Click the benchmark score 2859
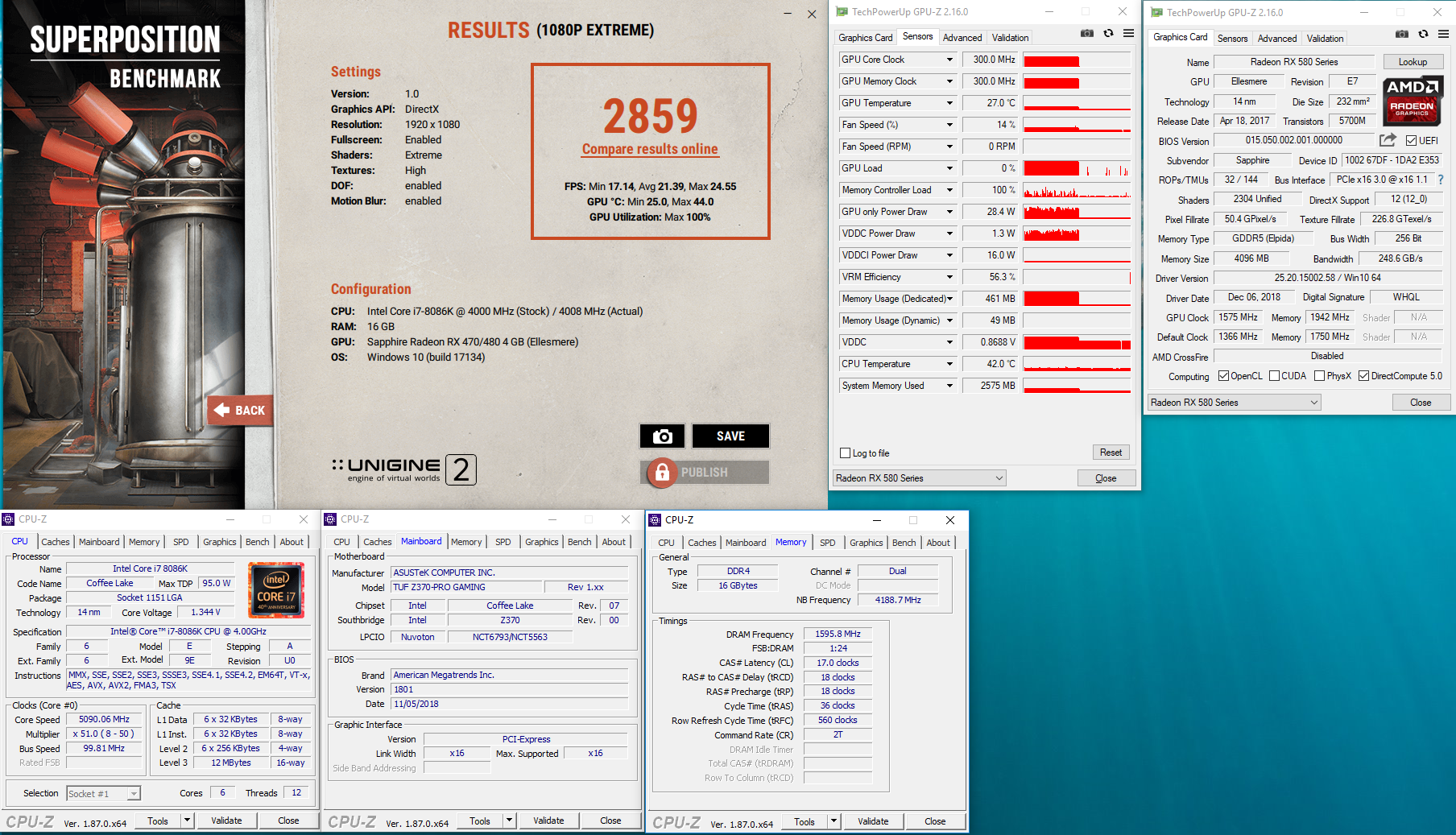Viewport: 1456px width, 835px height. (x=650, y=116)
